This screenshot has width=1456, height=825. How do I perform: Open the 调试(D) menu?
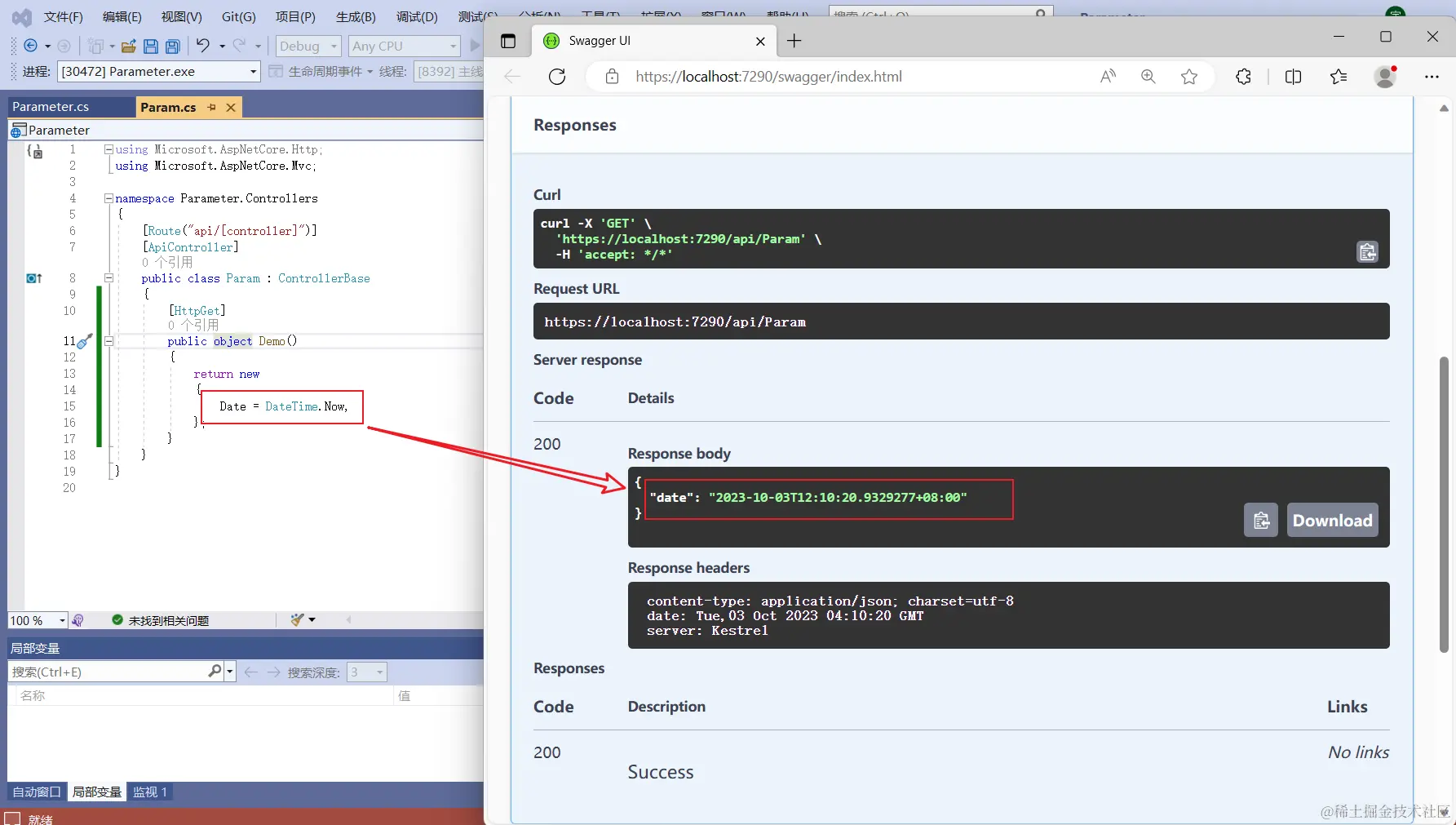(417, 16)
